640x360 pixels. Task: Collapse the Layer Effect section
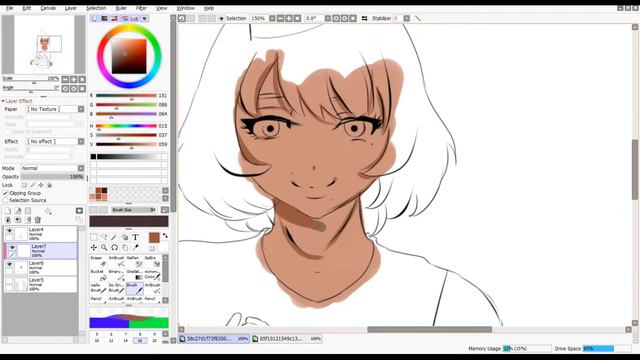point(3,101)
